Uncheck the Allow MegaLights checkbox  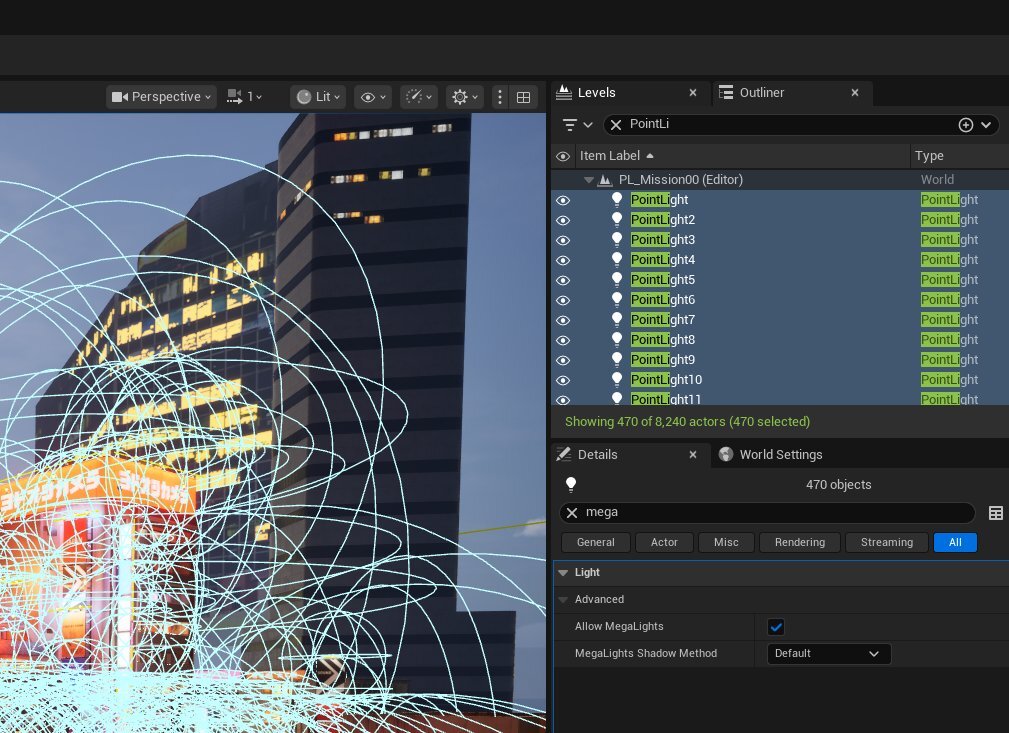click(776, 627)
